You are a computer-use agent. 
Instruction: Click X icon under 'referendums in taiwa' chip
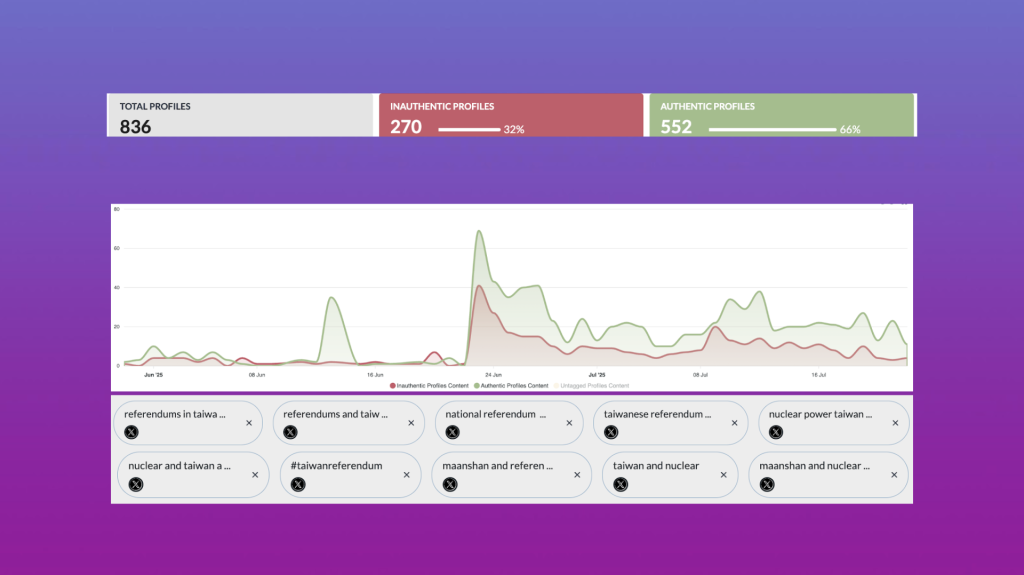click(x=131, y=432)
